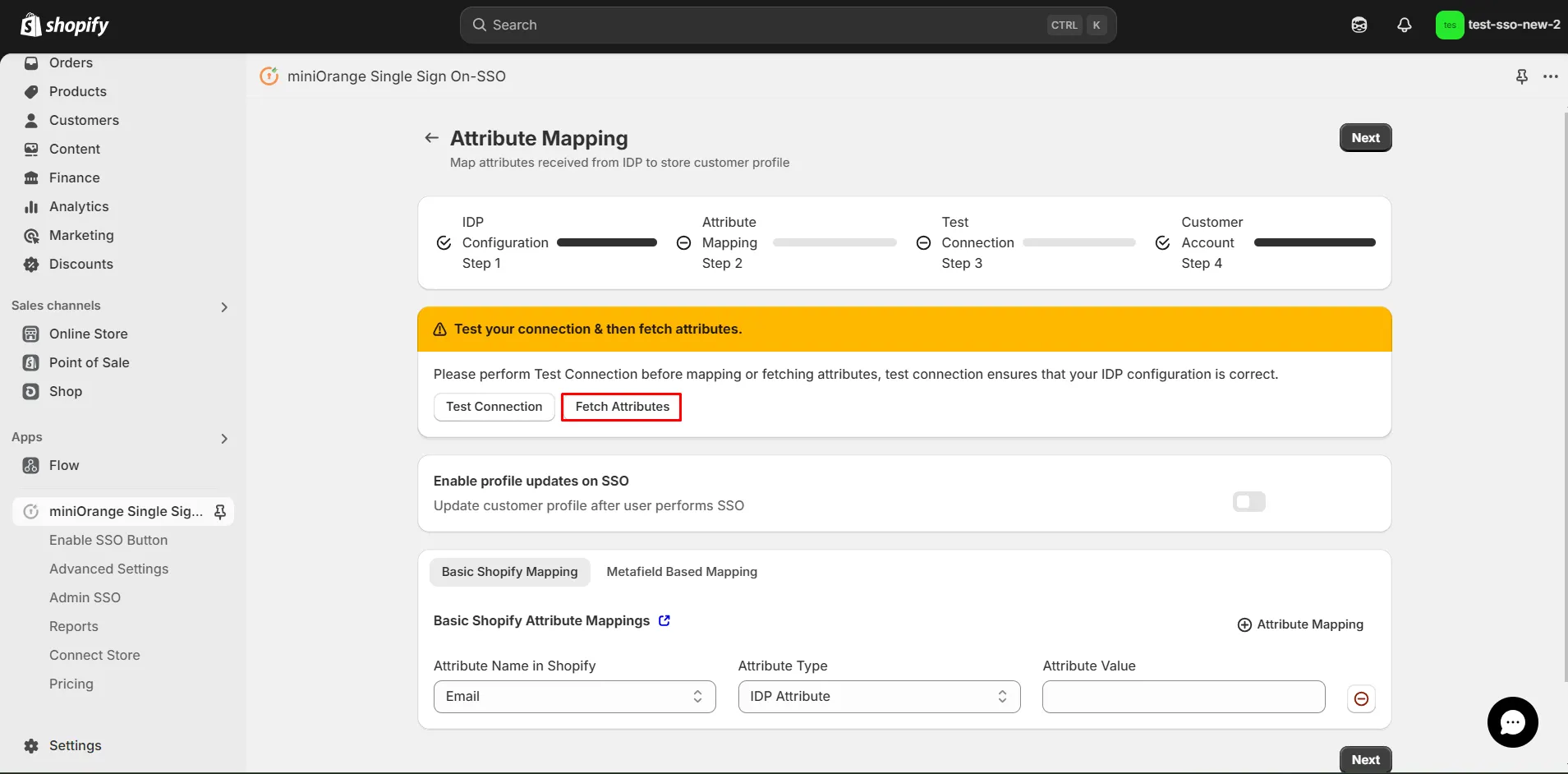Click the top Next button

point(1365,138)
